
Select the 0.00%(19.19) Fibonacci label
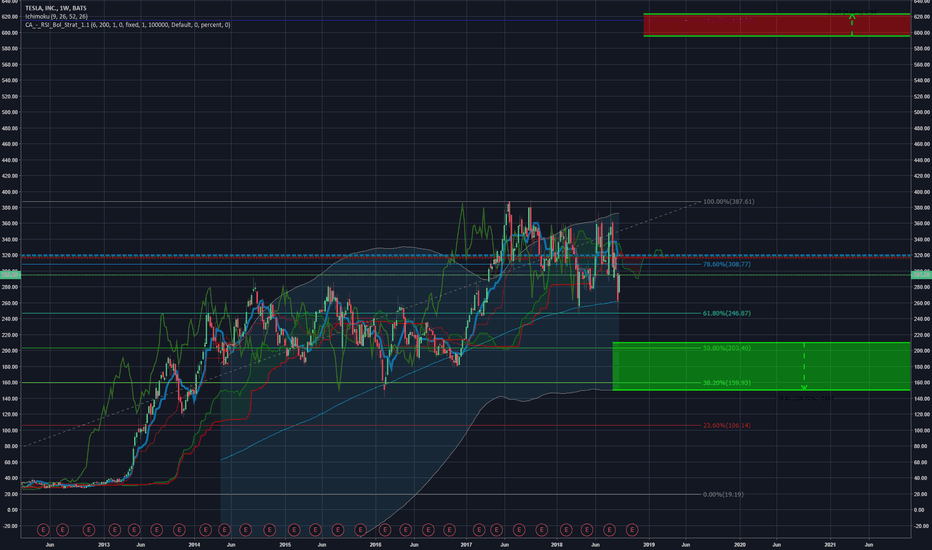point(723,495)
